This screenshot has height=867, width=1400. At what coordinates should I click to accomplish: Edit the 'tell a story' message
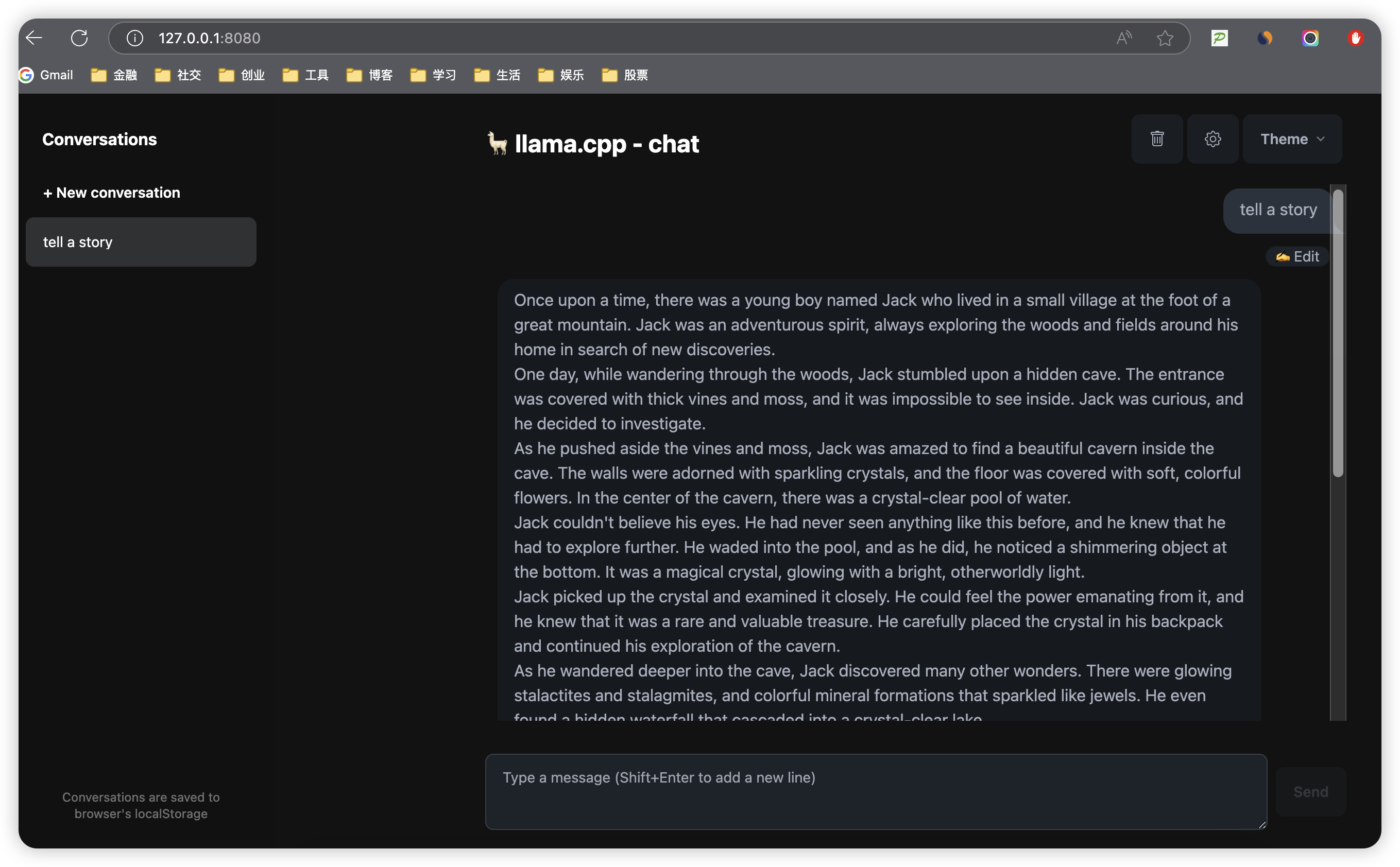point(1297,256)
